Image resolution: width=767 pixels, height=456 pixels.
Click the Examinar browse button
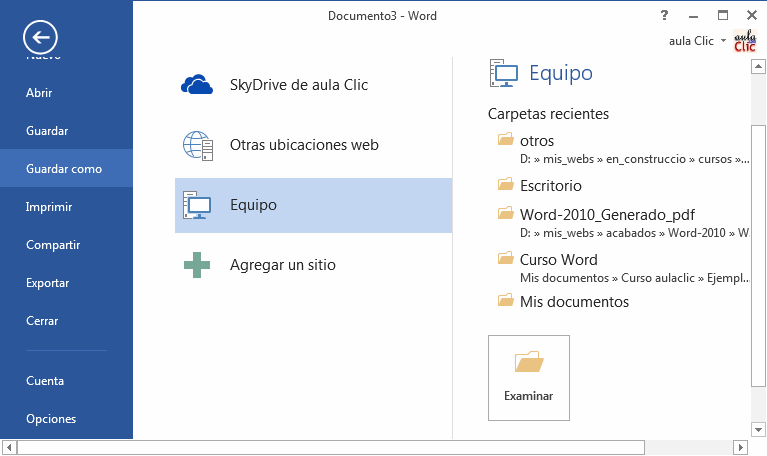coord(529,378)
